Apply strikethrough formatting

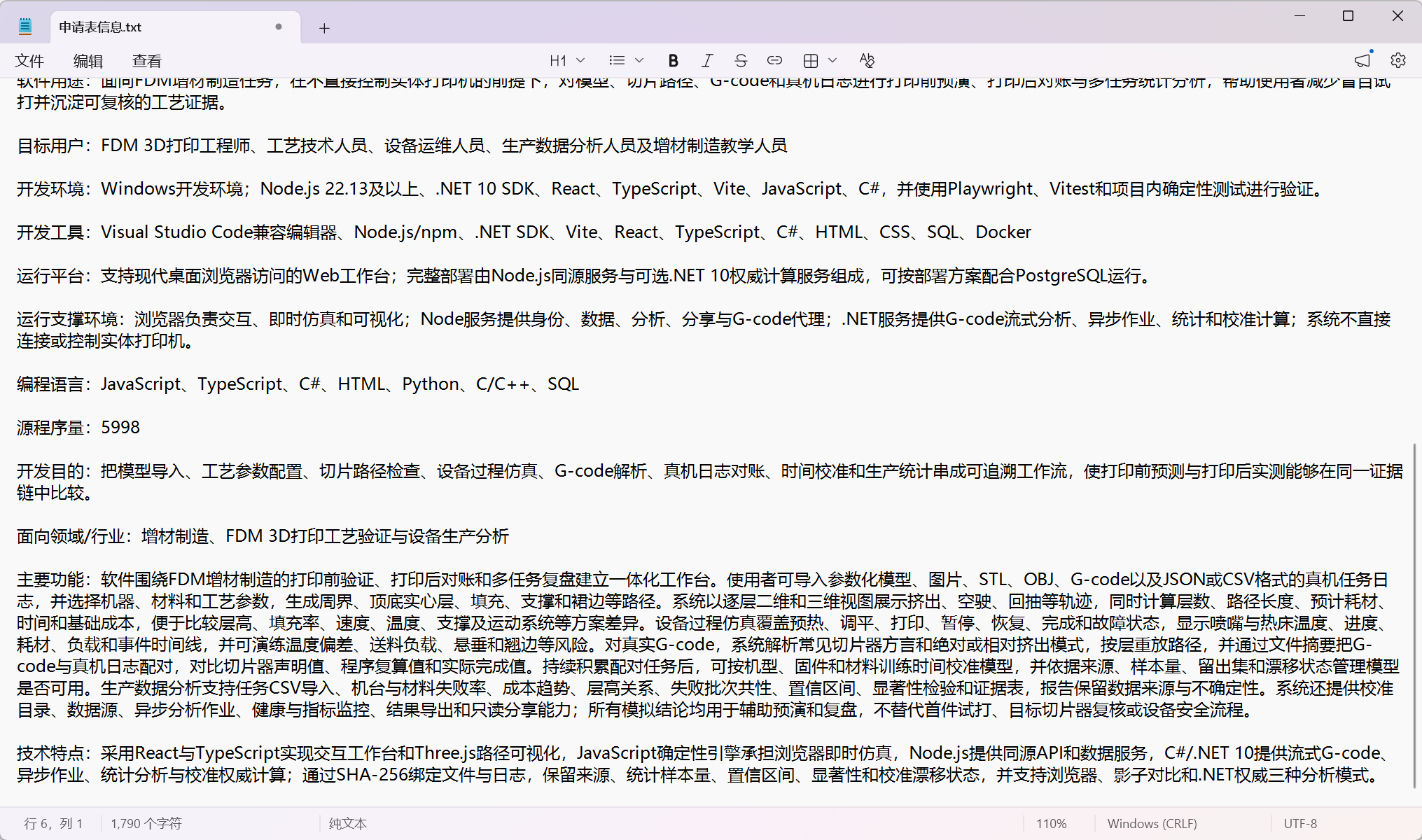(741, 61)
